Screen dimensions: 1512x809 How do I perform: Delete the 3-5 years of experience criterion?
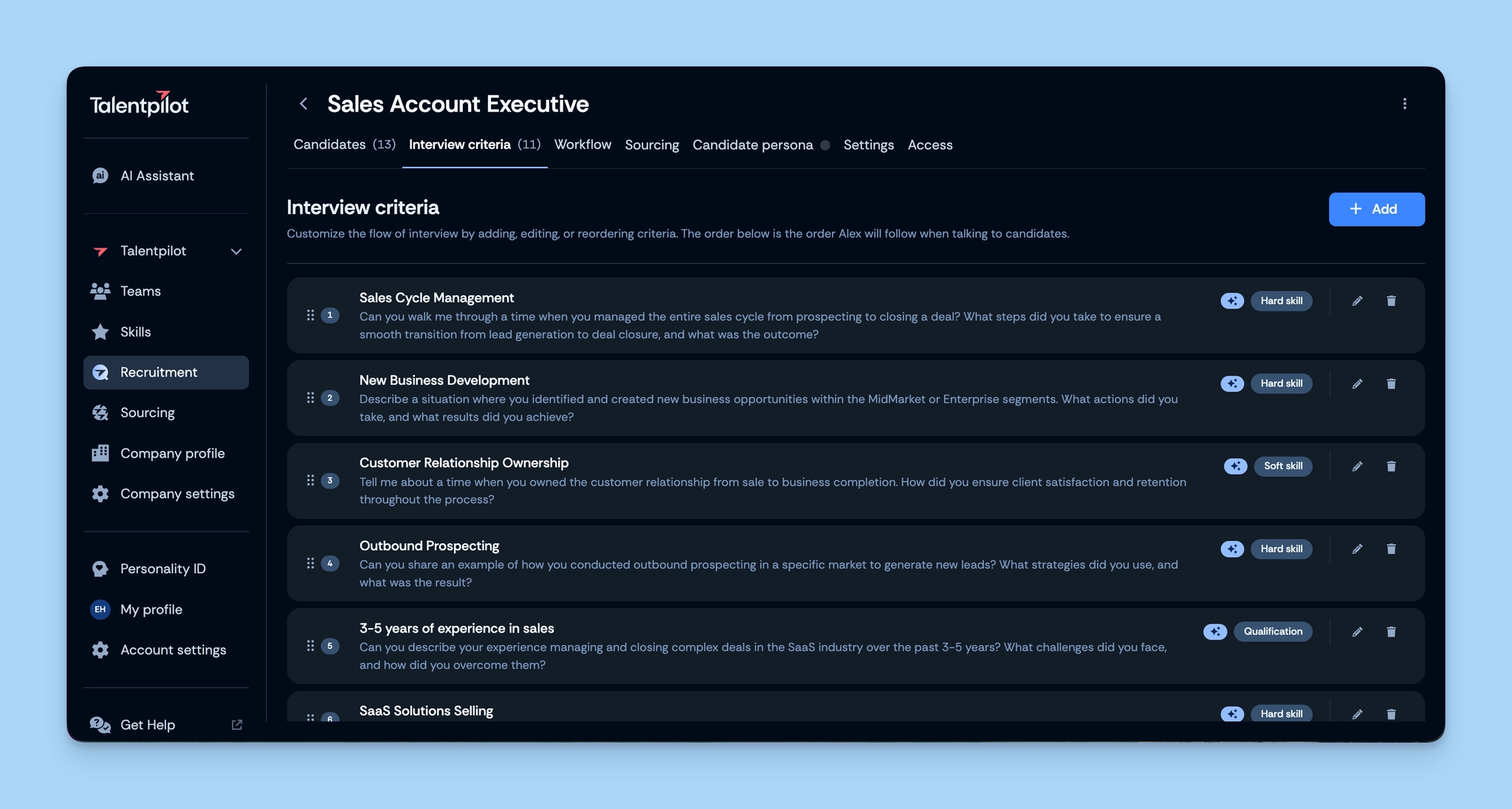[x=1391, y=632]
